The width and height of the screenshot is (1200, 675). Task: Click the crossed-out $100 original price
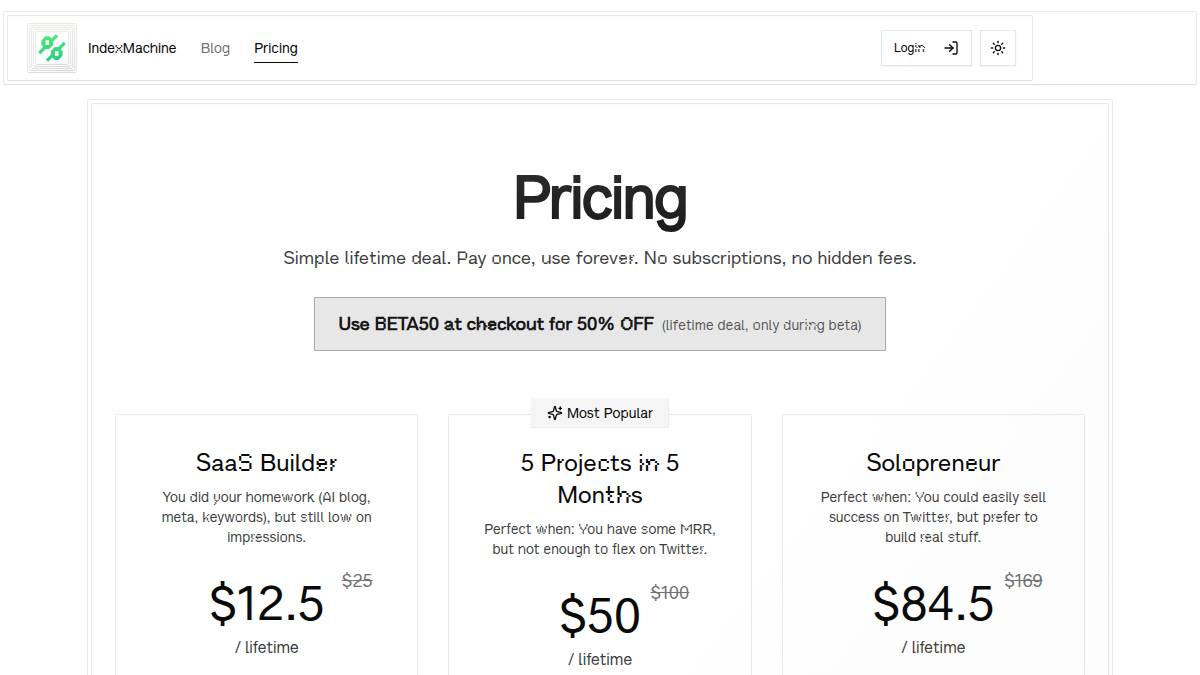click(x=670, y=593)
